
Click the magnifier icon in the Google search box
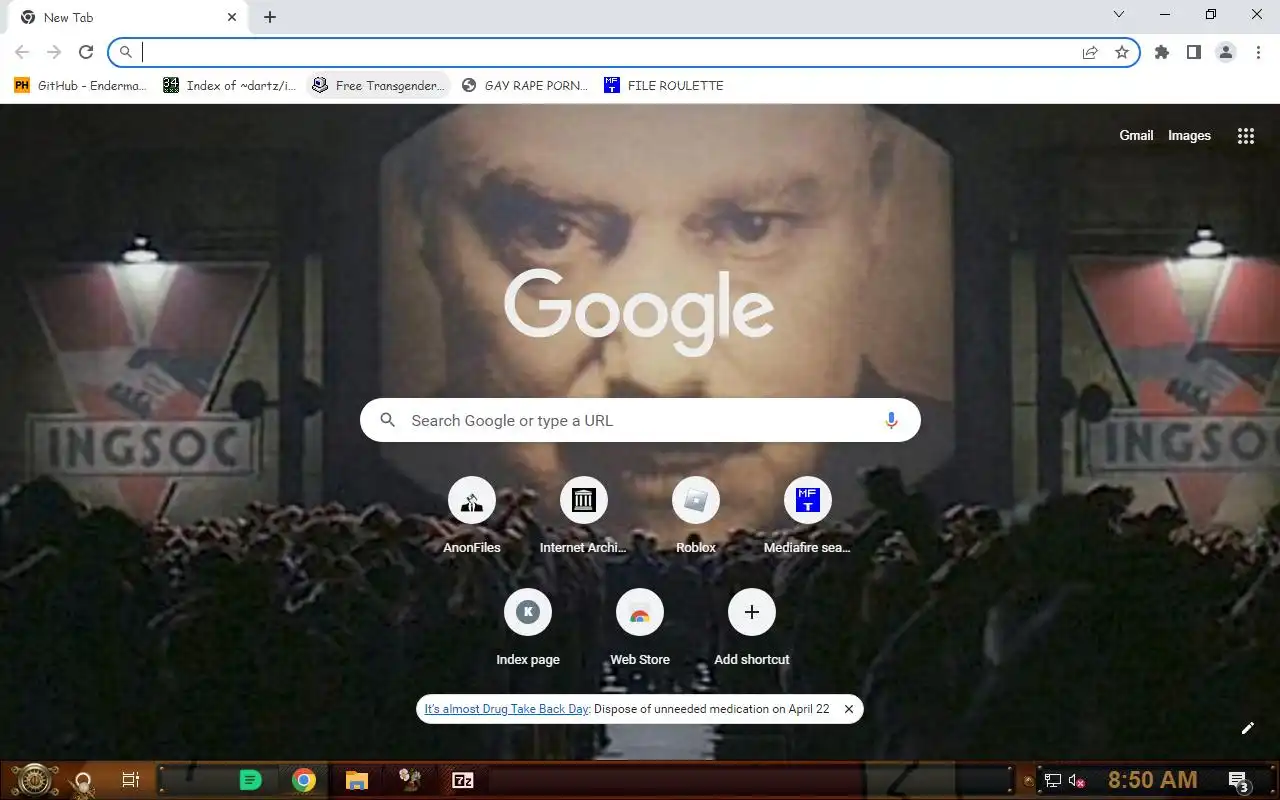click(x=388, y=420)
